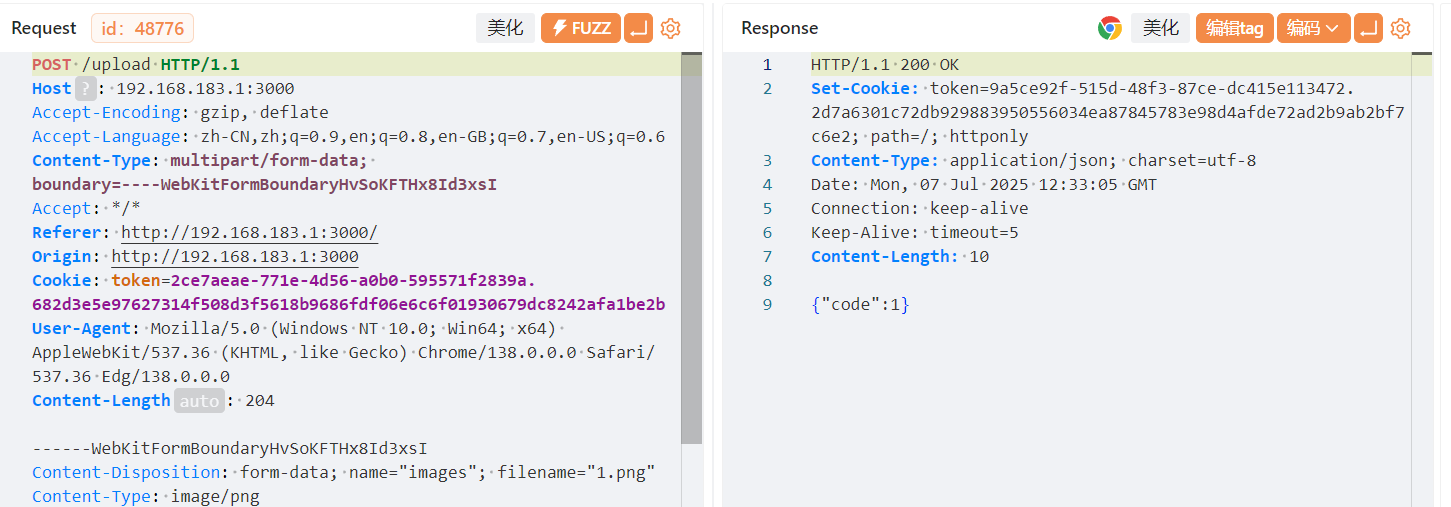Open the Referer URL link
The image size is (1451, 507).
pos(250,232)
